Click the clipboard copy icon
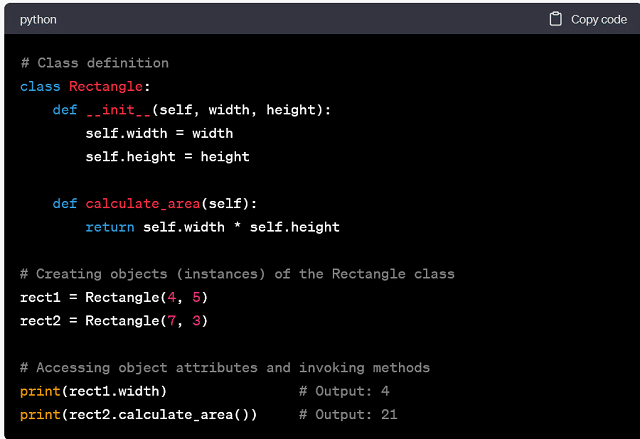Image resolution: width=640 pixels, height=439 pixels. click(556, 19)
